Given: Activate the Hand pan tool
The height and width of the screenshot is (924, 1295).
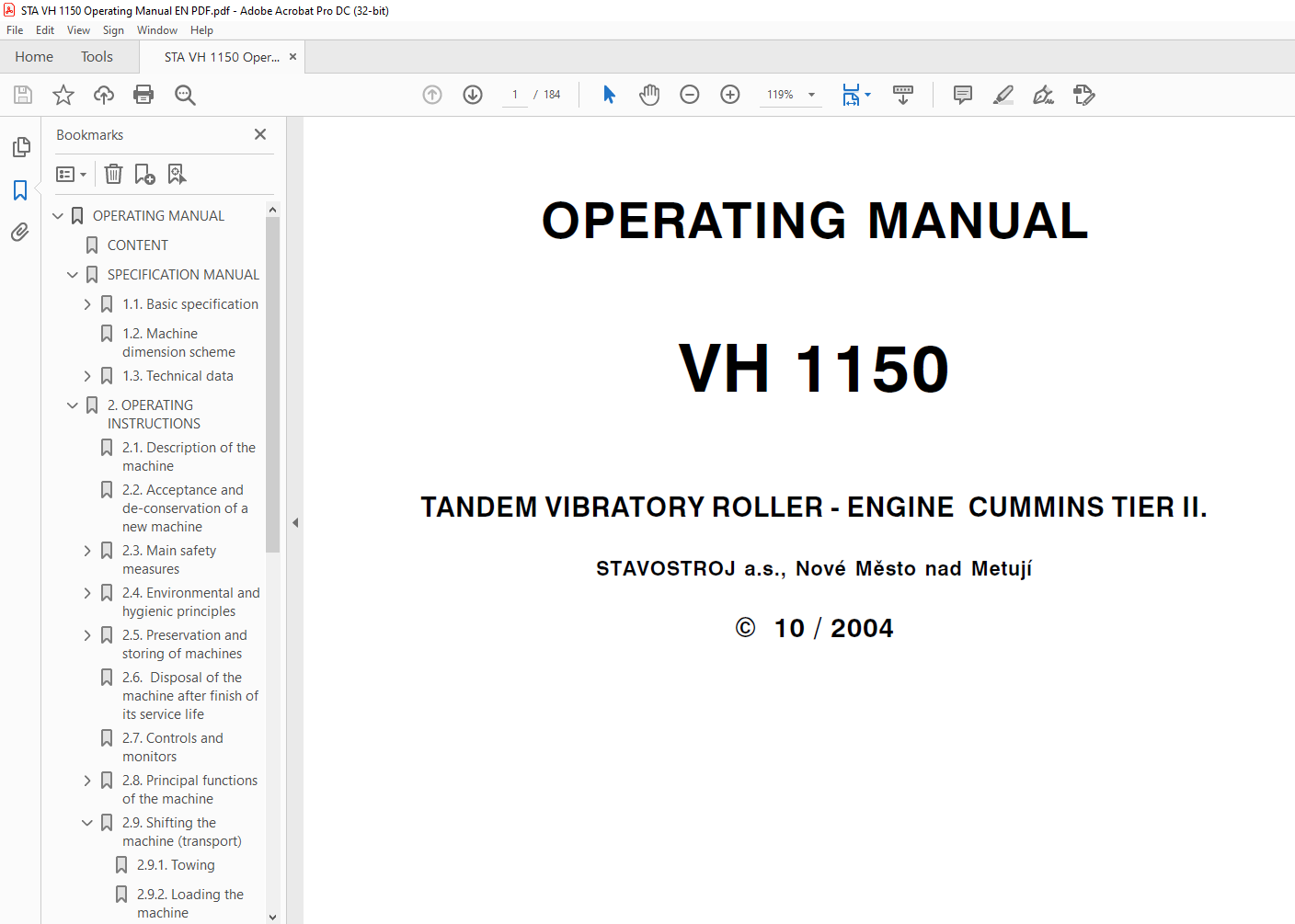Looking at the screenshot, I should tap(649, 95).
